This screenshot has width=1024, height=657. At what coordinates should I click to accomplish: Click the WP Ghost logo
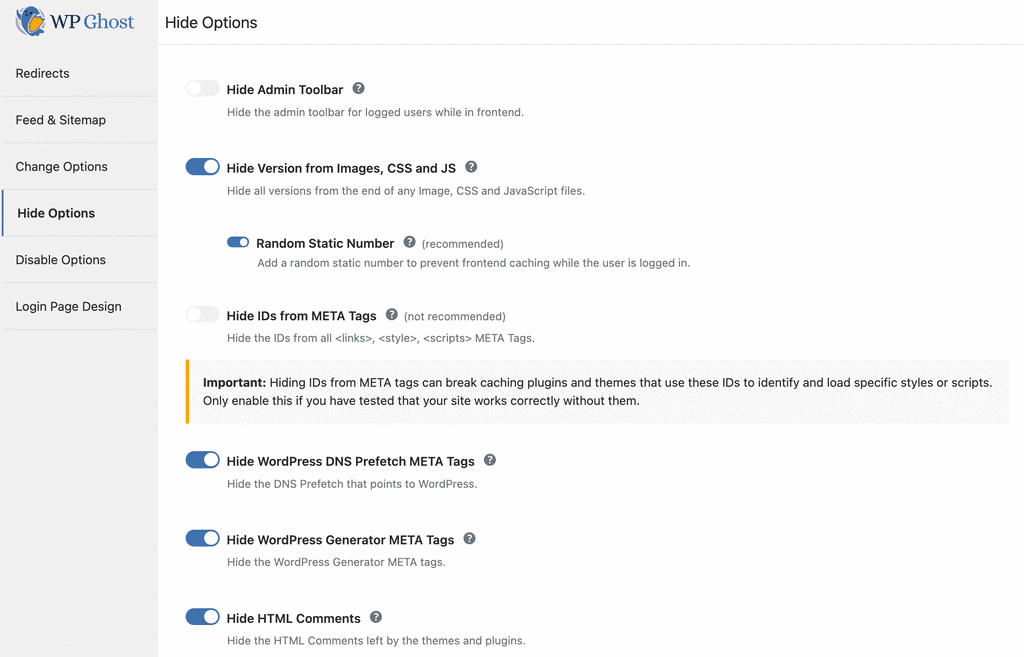[x=75, y=21]
